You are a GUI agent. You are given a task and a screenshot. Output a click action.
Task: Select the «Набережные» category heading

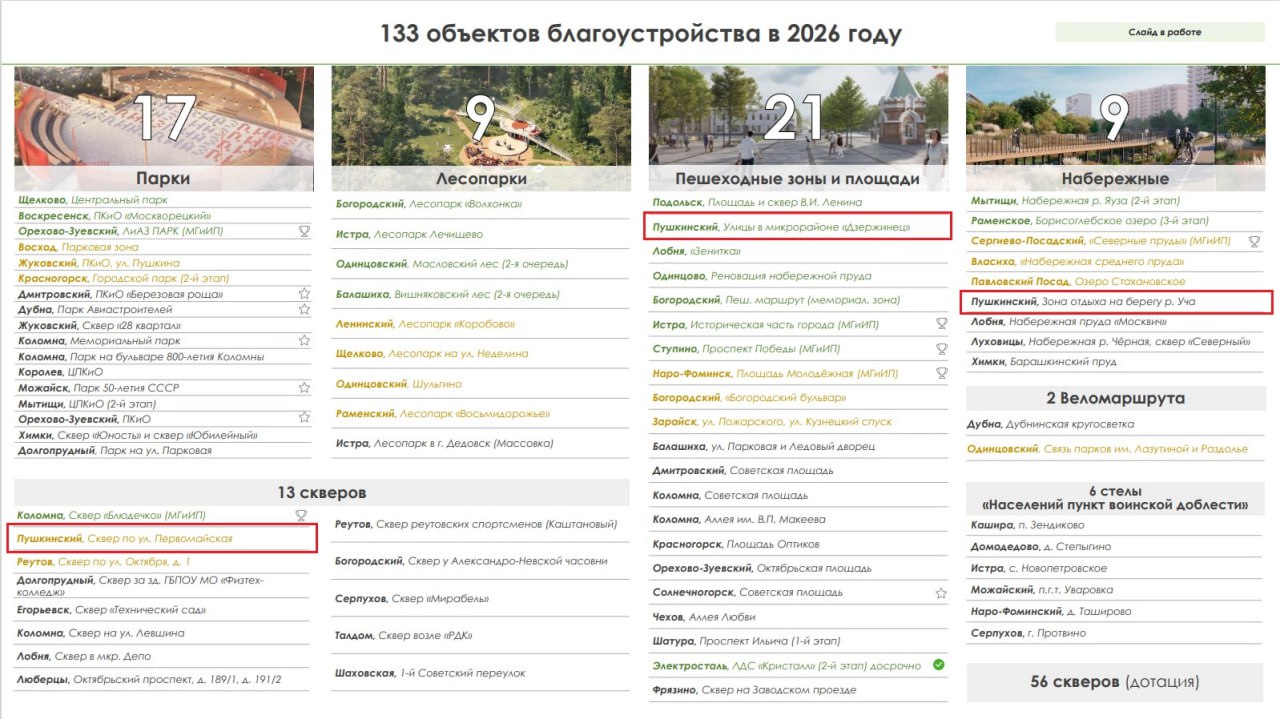point(1115,179)
